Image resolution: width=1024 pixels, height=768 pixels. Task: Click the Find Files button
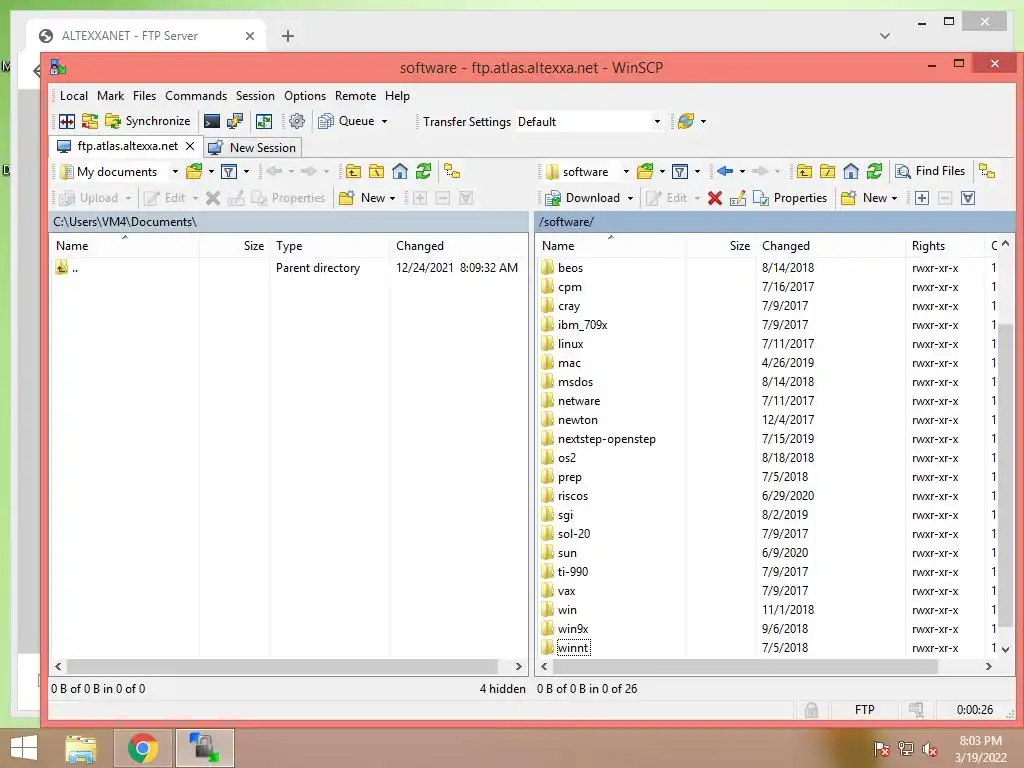click(930, 171)
